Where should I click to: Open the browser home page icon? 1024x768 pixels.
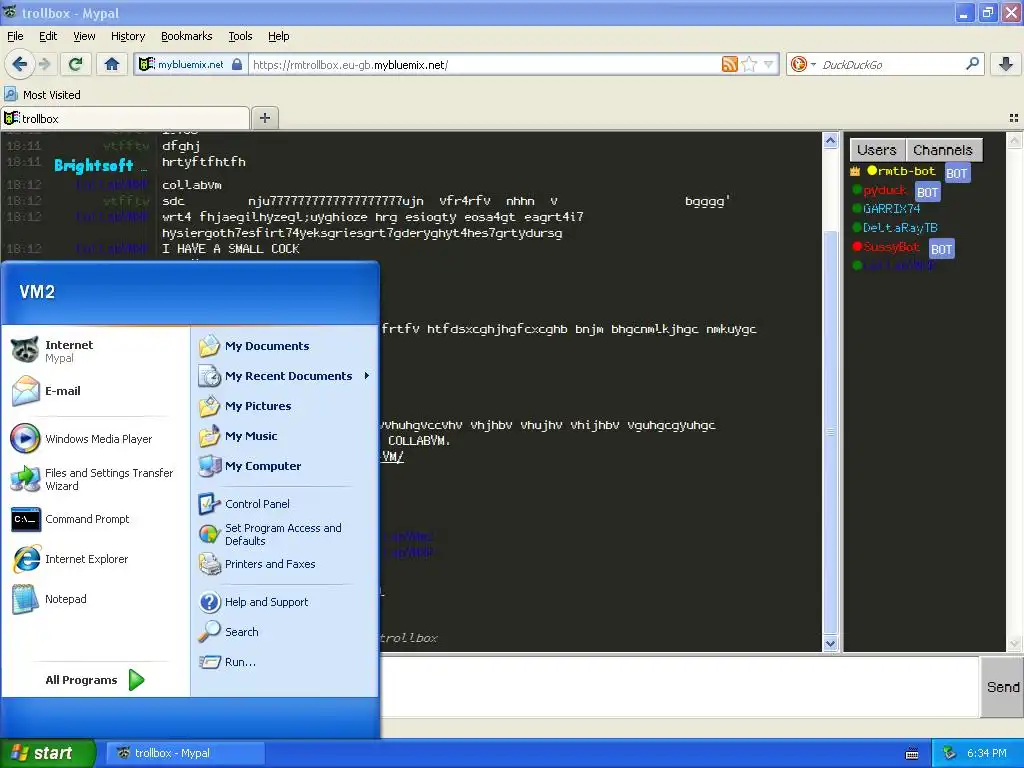tap(112, 64)
